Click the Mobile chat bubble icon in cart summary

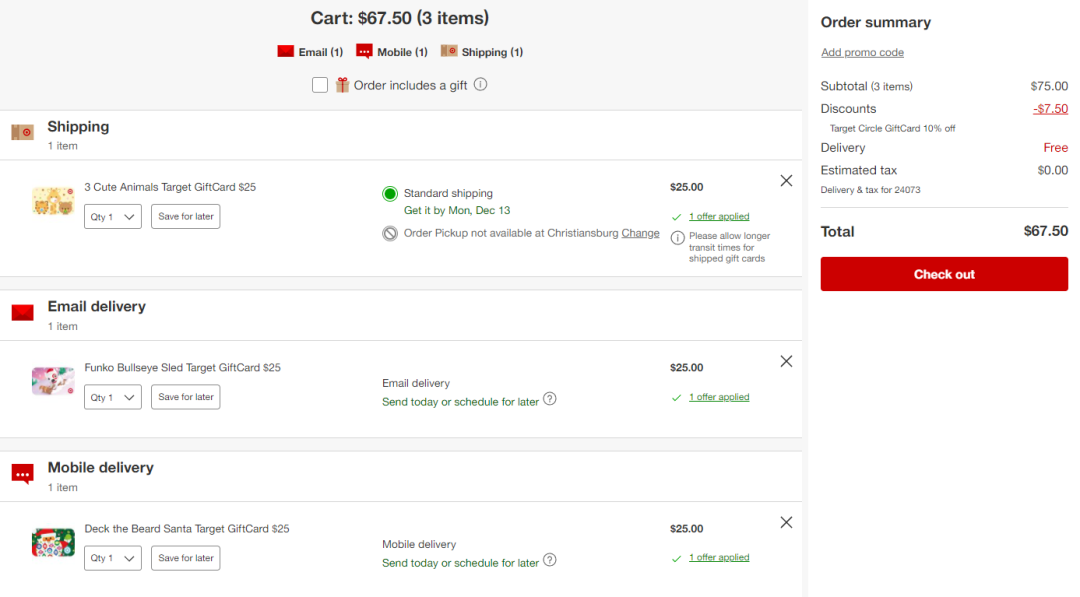pos(364,52)
